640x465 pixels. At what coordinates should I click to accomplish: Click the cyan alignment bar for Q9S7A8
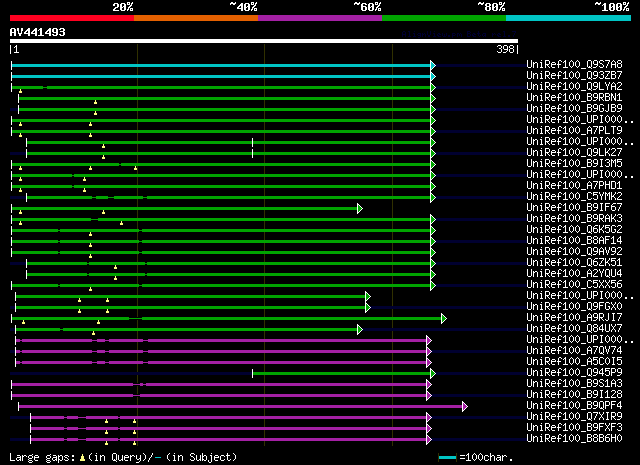click(221, 65)
